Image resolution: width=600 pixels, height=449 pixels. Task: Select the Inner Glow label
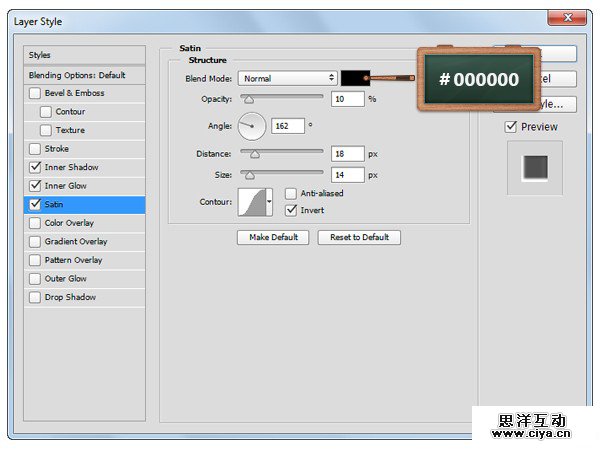pos(65,186)
